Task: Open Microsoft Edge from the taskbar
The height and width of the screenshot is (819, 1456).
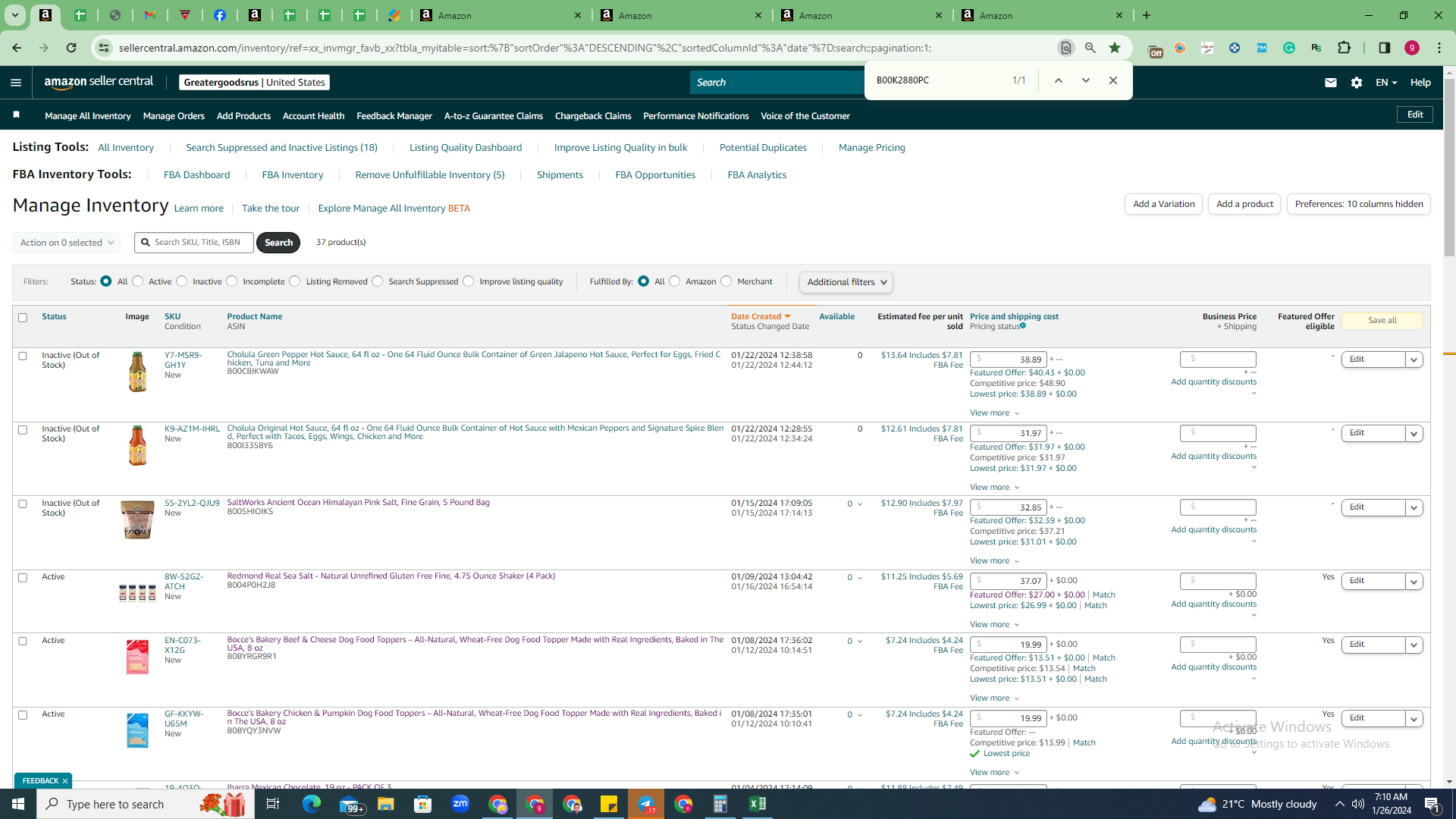Action: pos(312,804)
